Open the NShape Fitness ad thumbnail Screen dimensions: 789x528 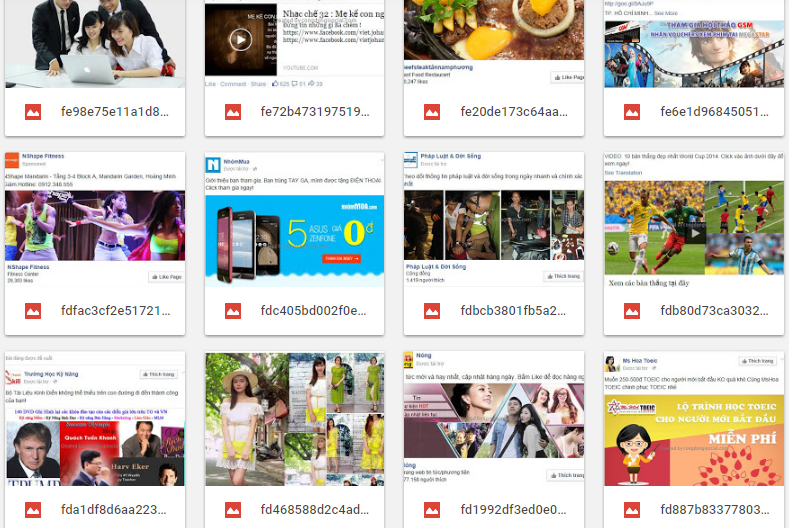94,220
